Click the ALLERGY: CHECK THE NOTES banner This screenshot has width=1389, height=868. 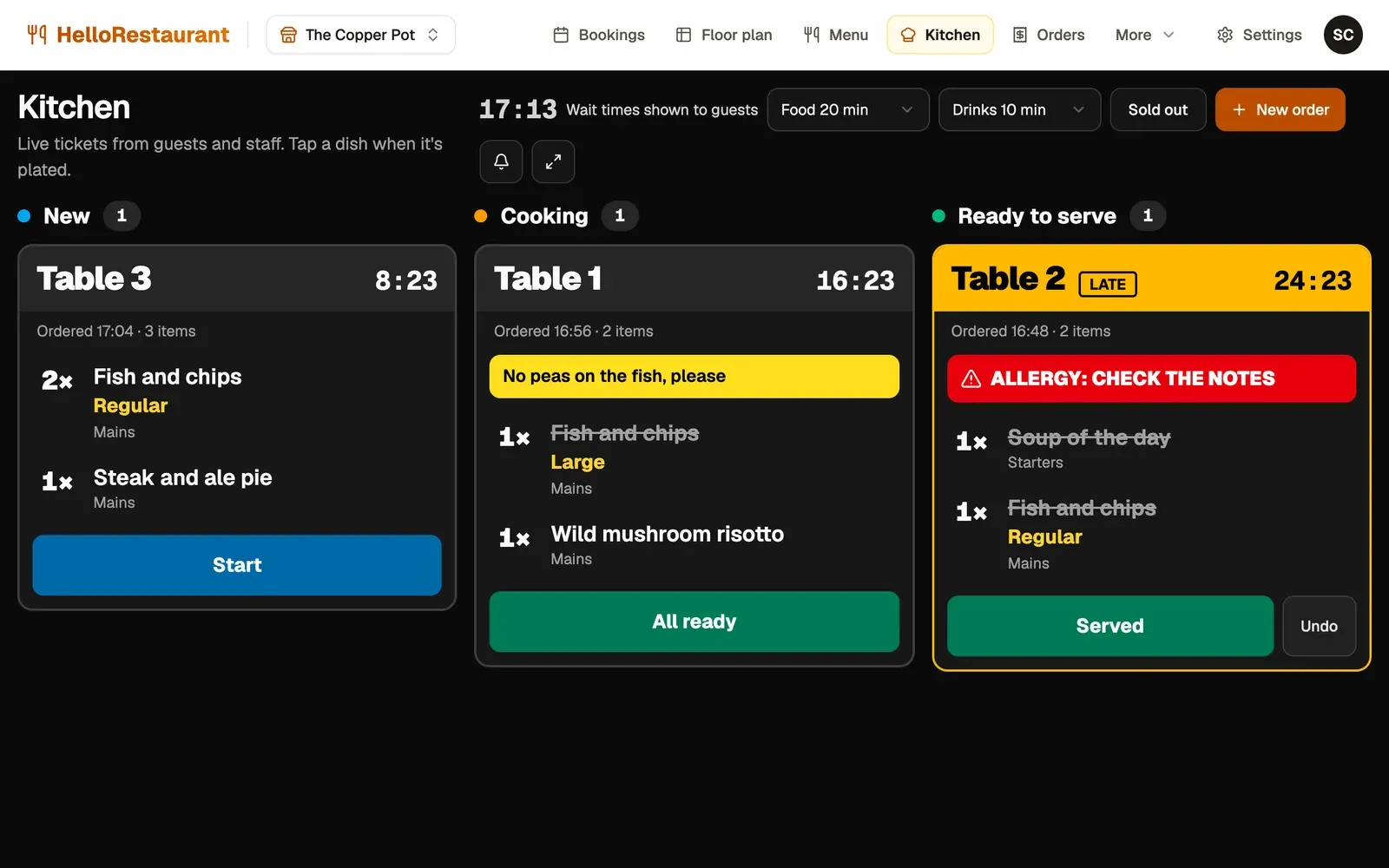coord(1152,378)
